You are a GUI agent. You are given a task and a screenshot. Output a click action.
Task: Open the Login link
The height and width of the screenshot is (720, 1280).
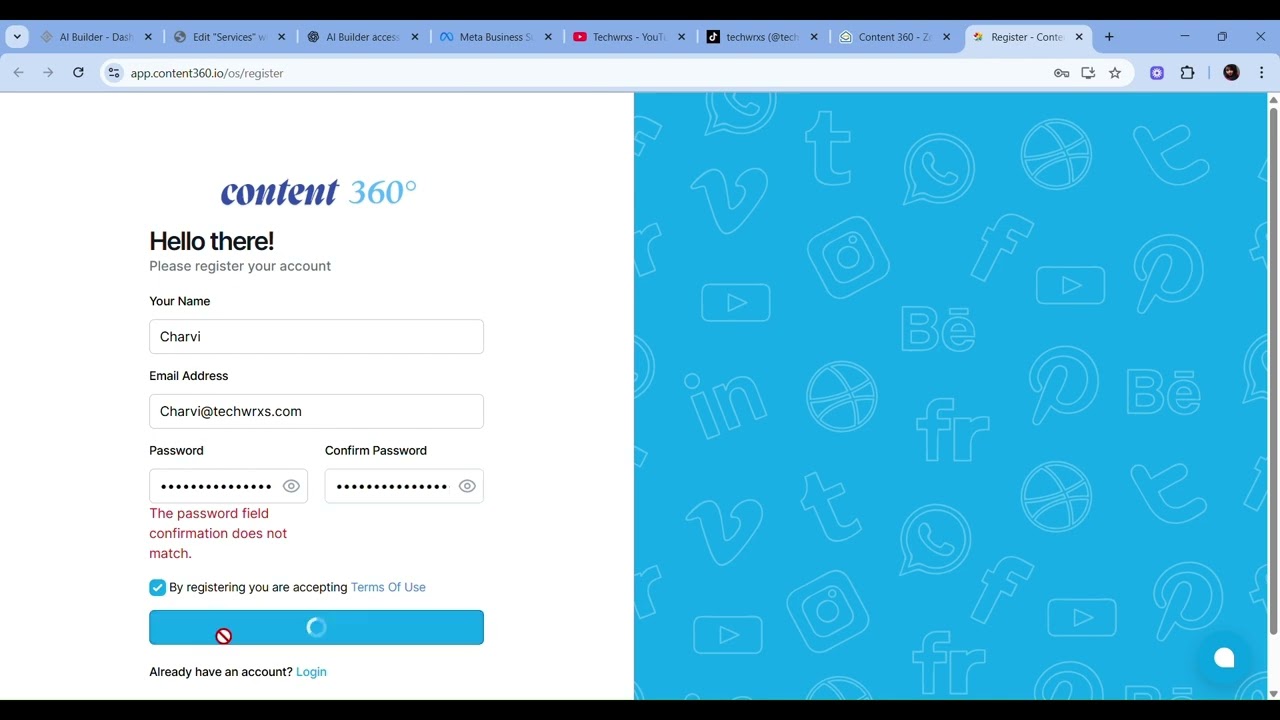point(311,672)
